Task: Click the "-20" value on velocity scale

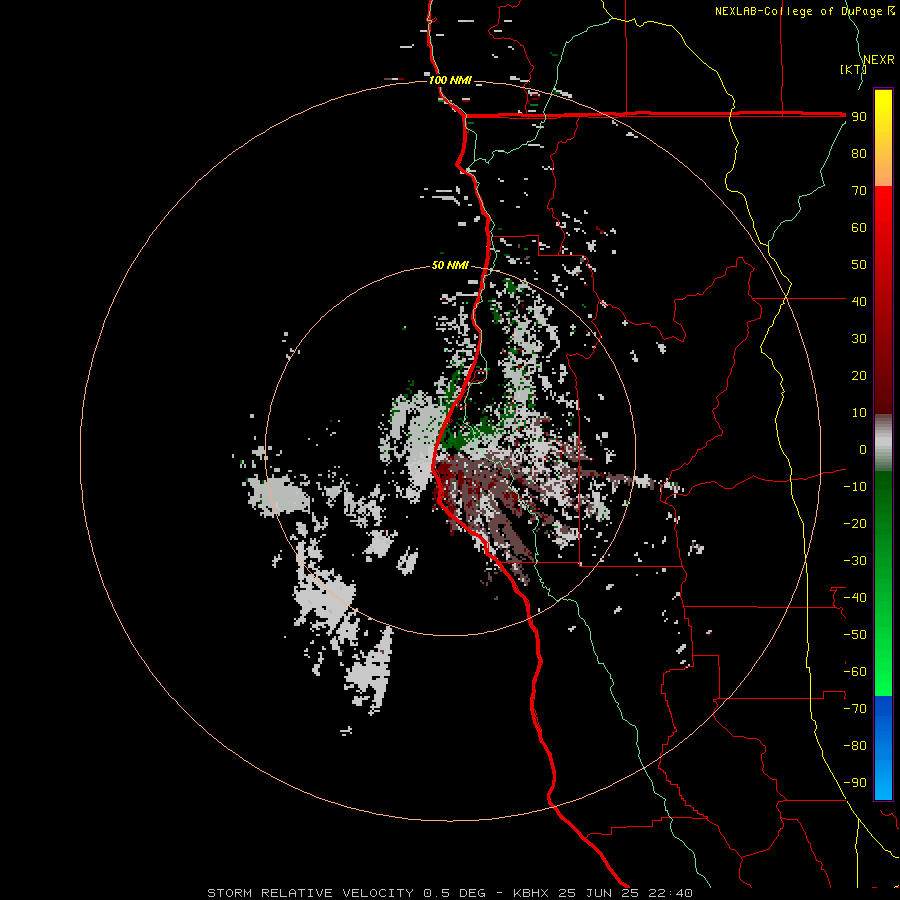Action: [x=855, y=523]
